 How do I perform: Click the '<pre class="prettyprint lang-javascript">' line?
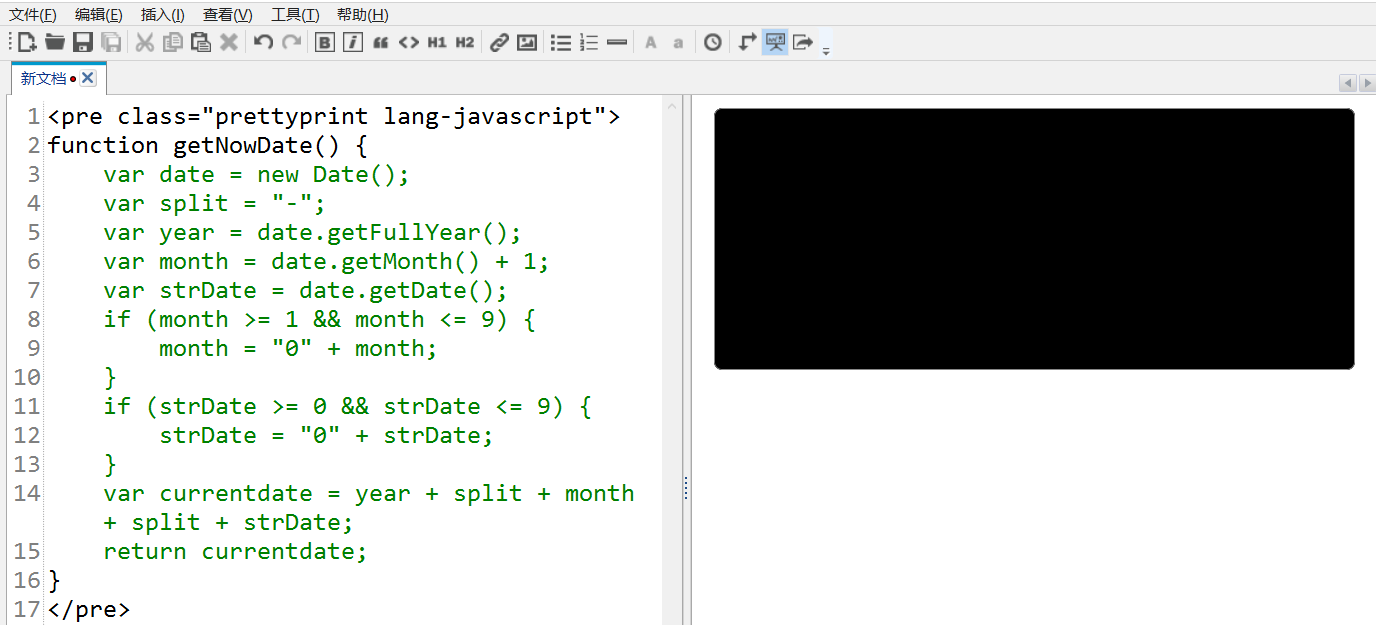pos(333,116)
